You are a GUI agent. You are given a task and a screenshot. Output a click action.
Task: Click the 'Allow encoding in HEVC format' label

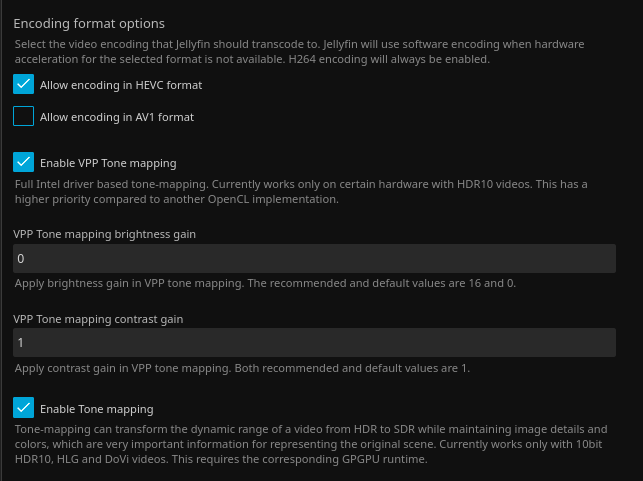[120, 86]
